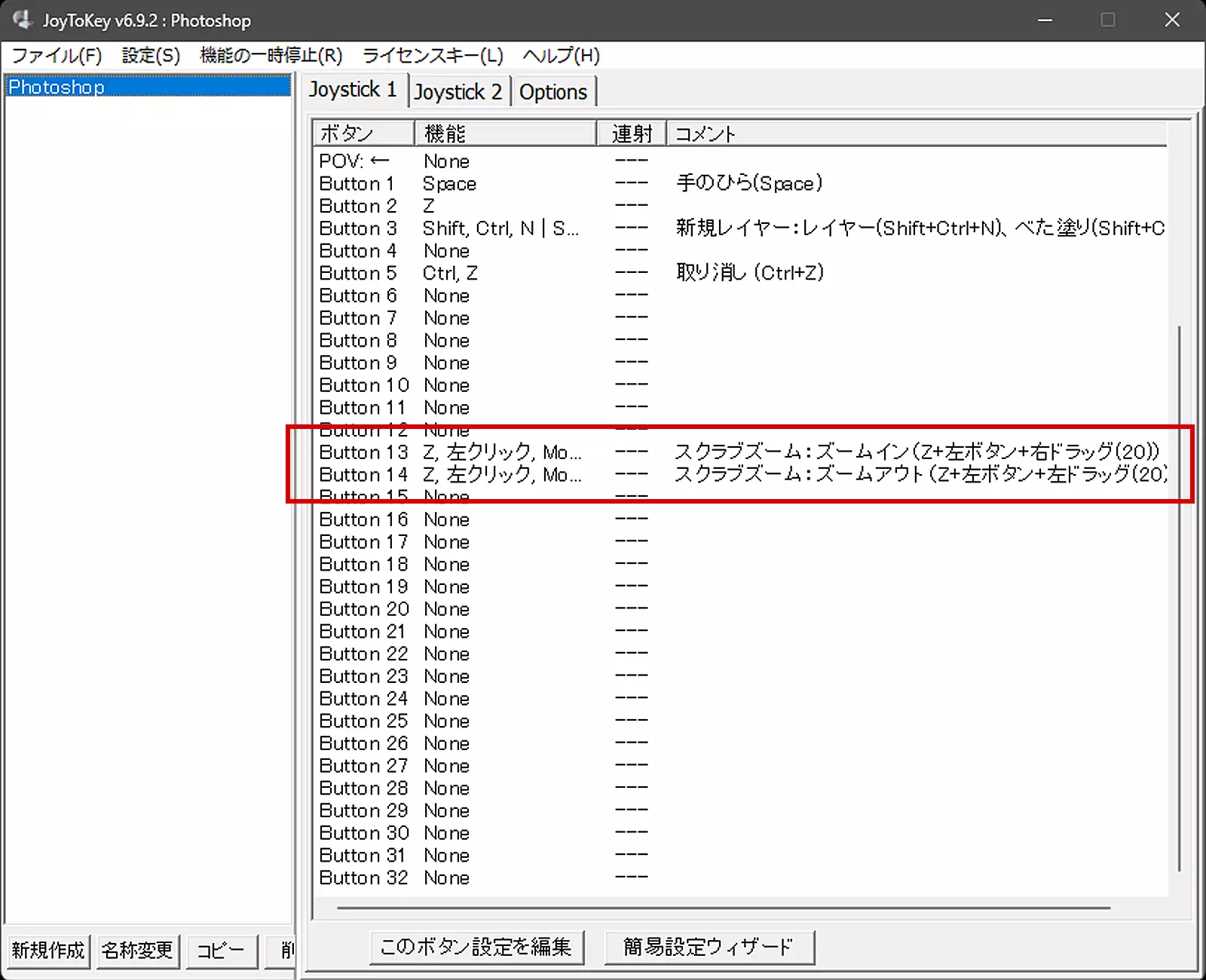This screenshot has width=1206, height=980.
Task: Select the Button 29 row
Action: (x=740, y=810)
